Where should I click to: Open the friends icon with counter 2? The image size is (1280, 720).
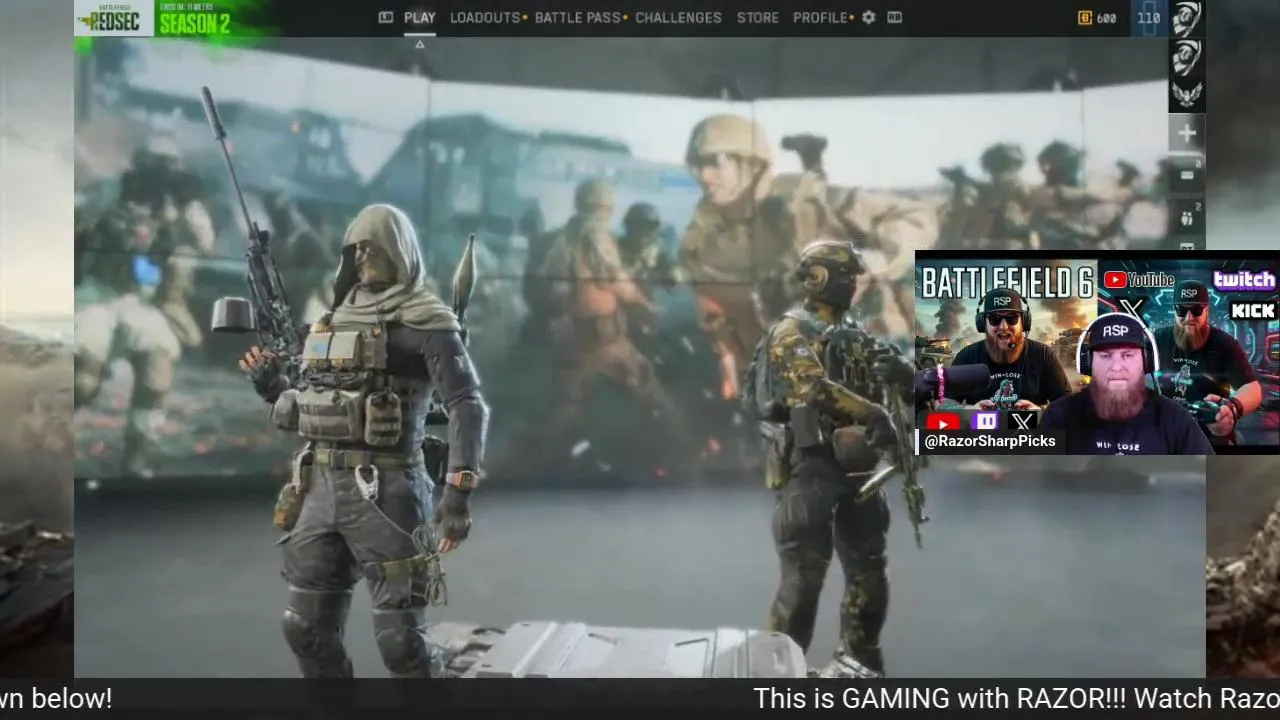1187,217
